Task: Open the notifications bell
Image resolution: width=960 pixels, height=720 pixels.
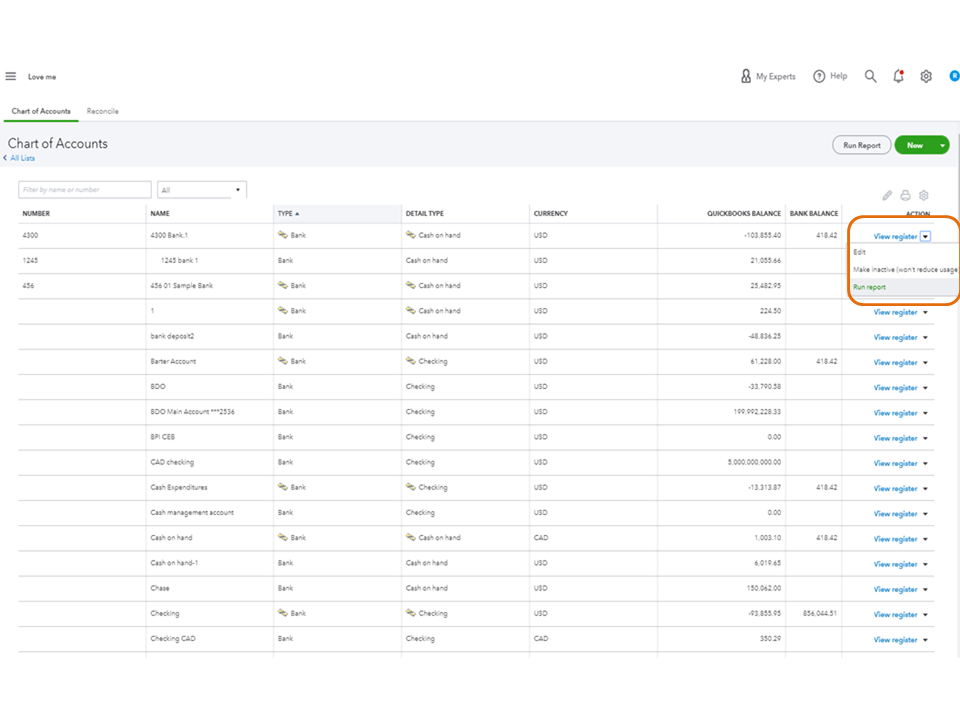Action: 898,76
